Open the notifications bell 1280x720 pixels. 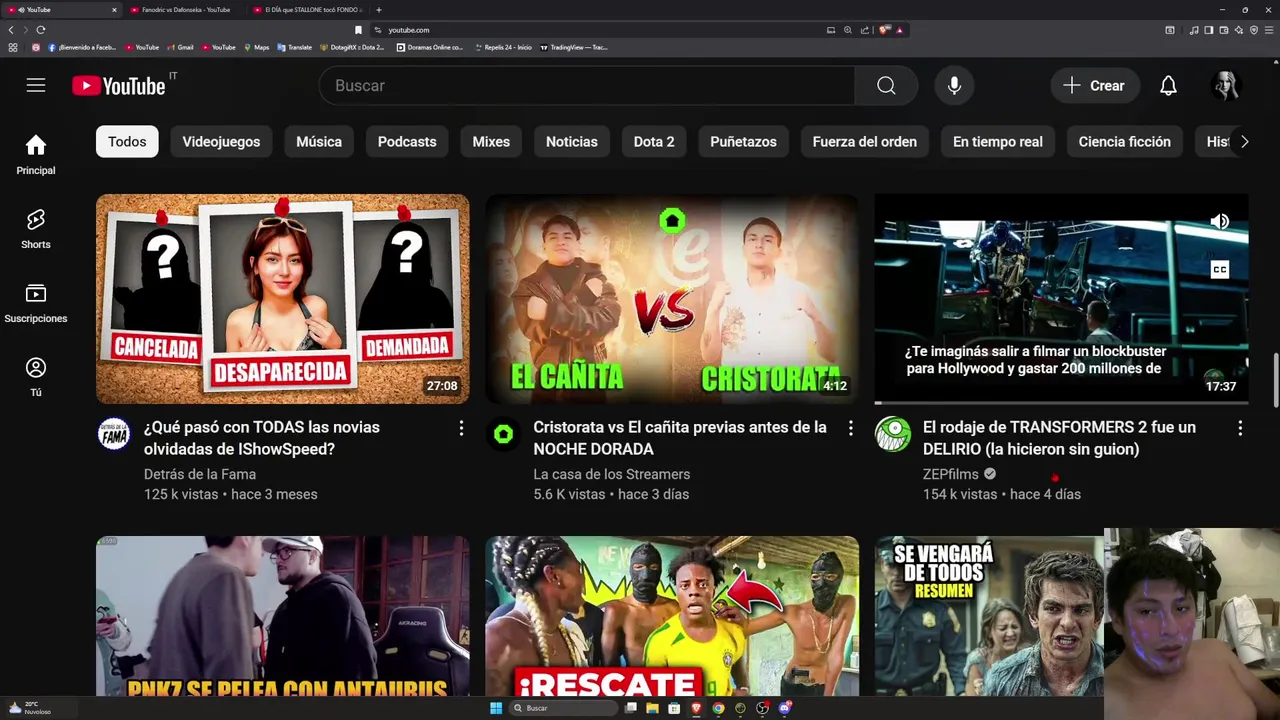coord(1168,86)
